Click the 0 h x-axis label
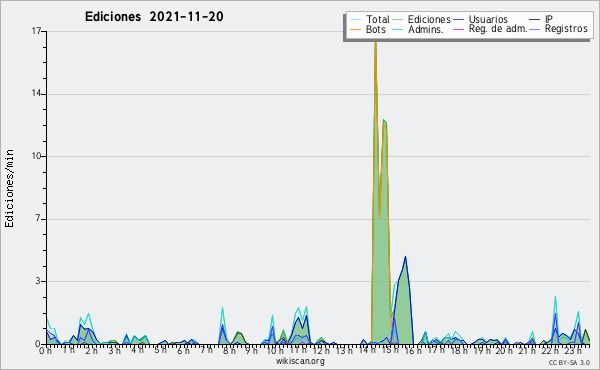 46,350
